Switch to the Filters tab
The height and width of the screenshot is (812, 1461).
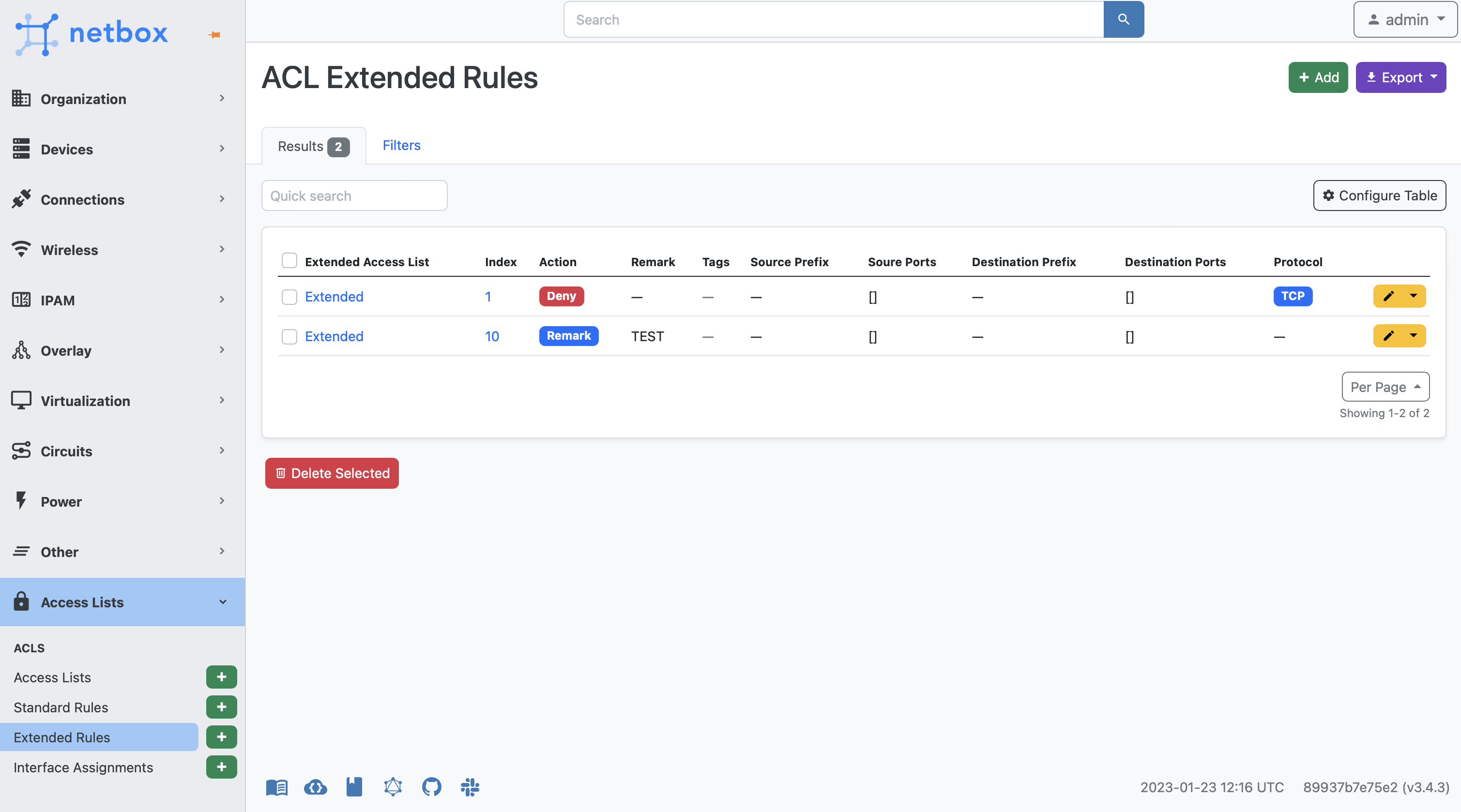[401, 145]
